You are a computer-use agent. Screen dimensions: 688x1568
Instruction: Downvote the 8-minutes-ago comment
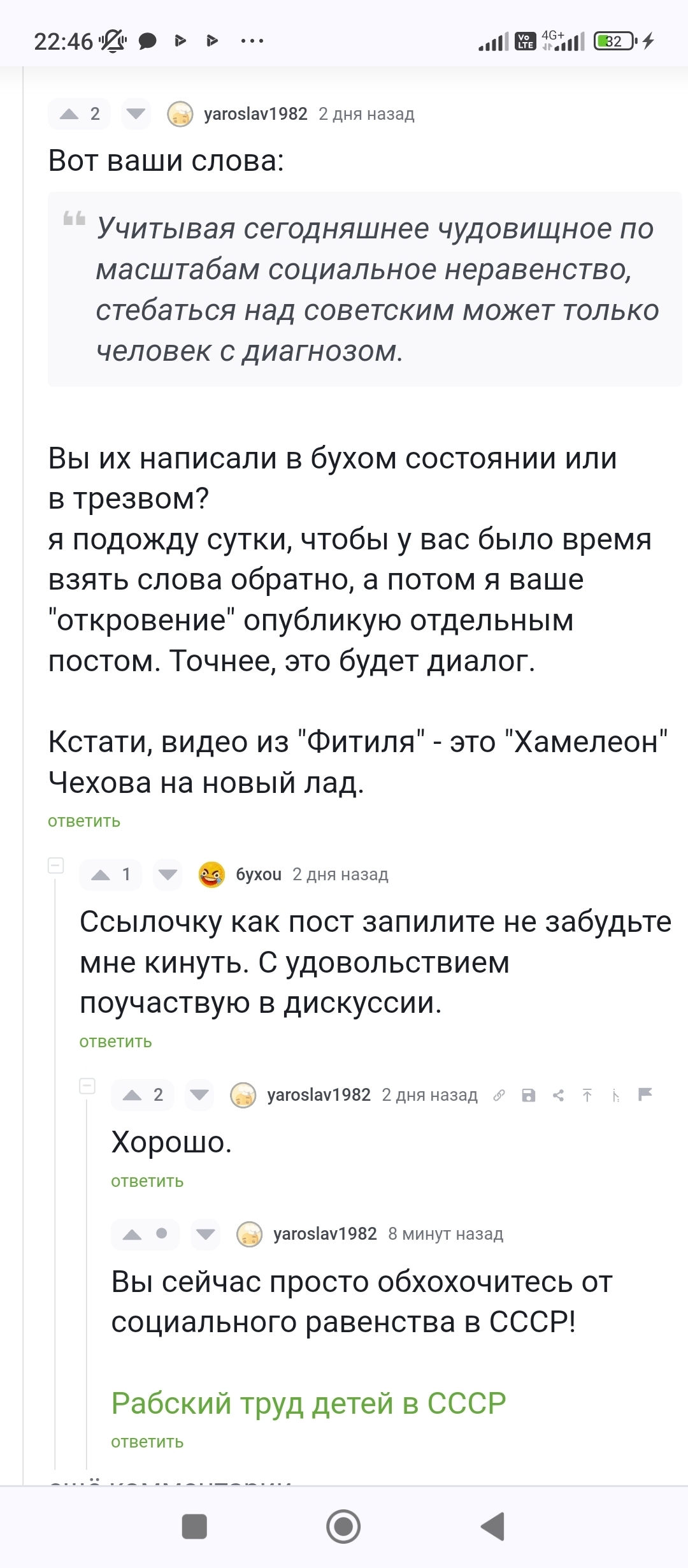(206, 1234)
